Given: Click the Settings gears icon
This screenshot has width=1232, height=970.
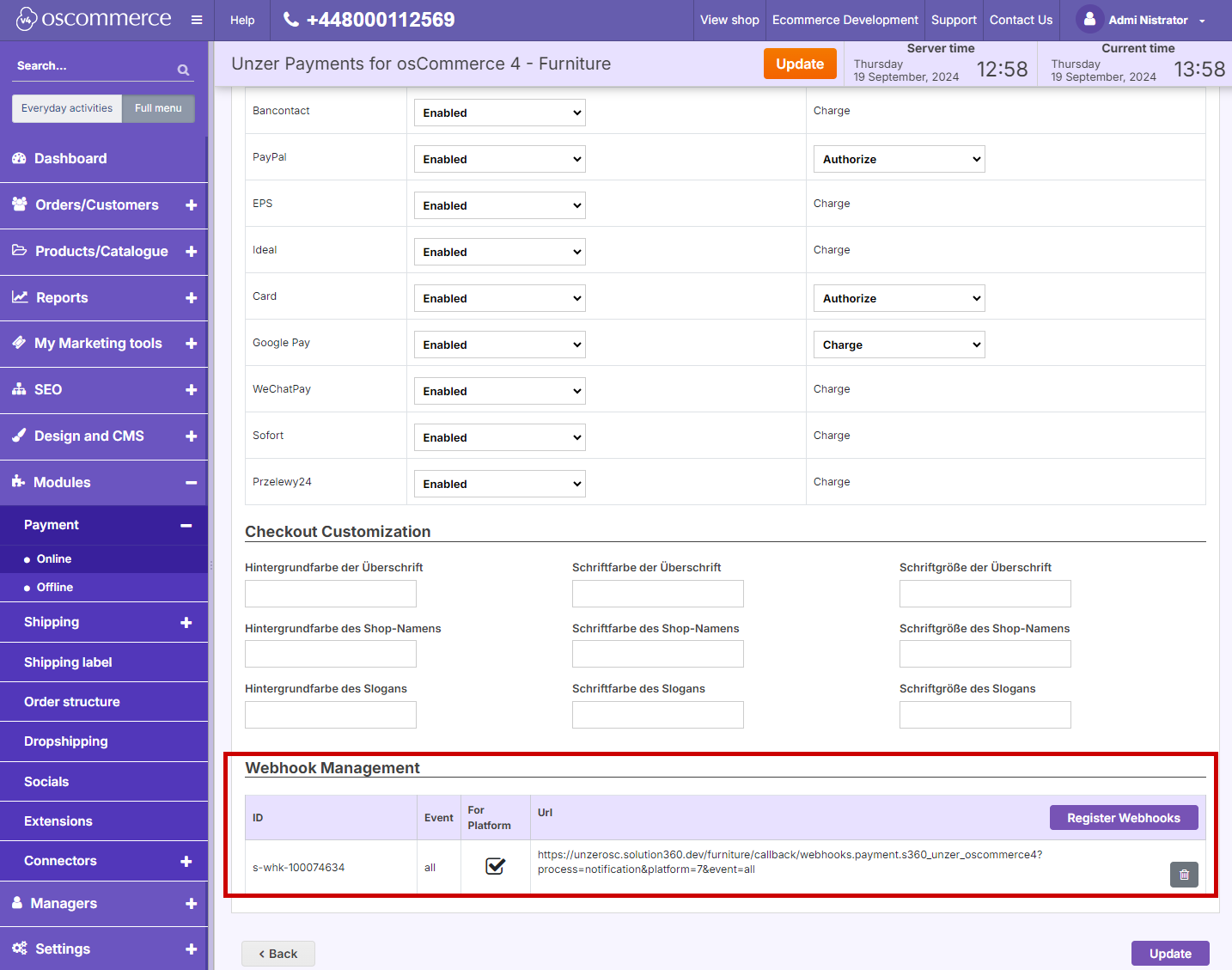Looking at the screenshot, I should [20, 949].
